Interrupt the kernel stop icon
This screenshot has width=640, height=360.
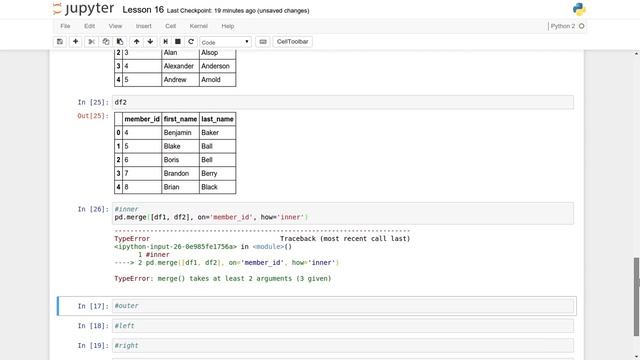coord(178,42)
